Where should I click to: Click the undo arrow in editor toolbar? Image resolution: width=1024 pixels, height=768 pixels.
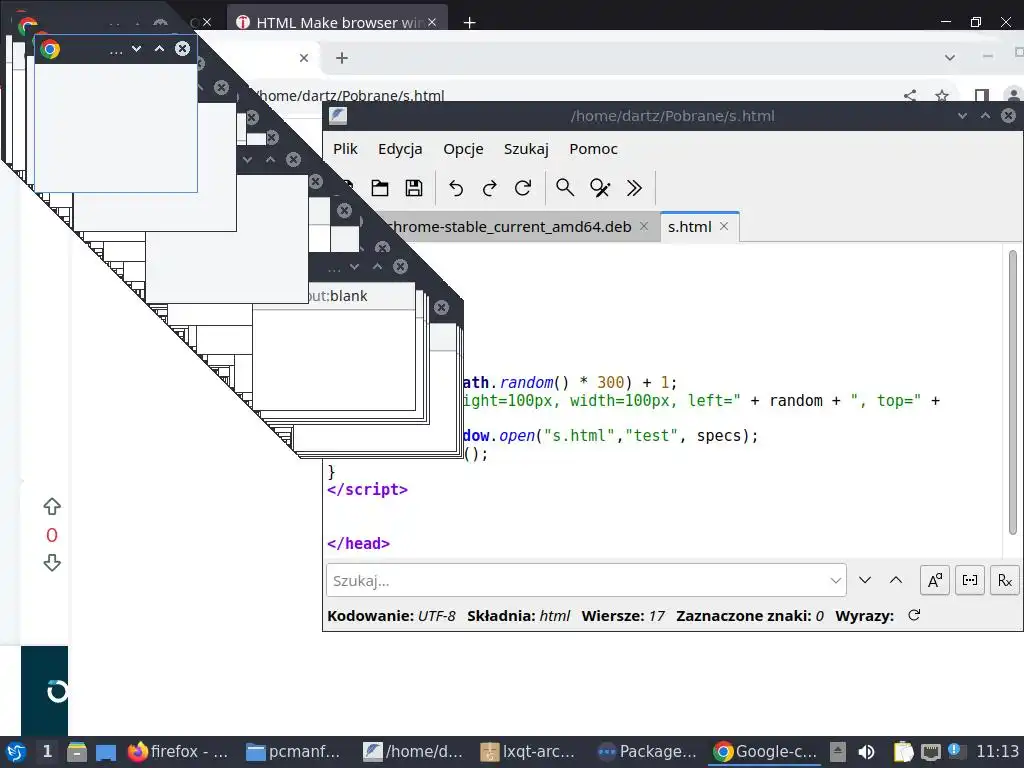tap(456, 188)
